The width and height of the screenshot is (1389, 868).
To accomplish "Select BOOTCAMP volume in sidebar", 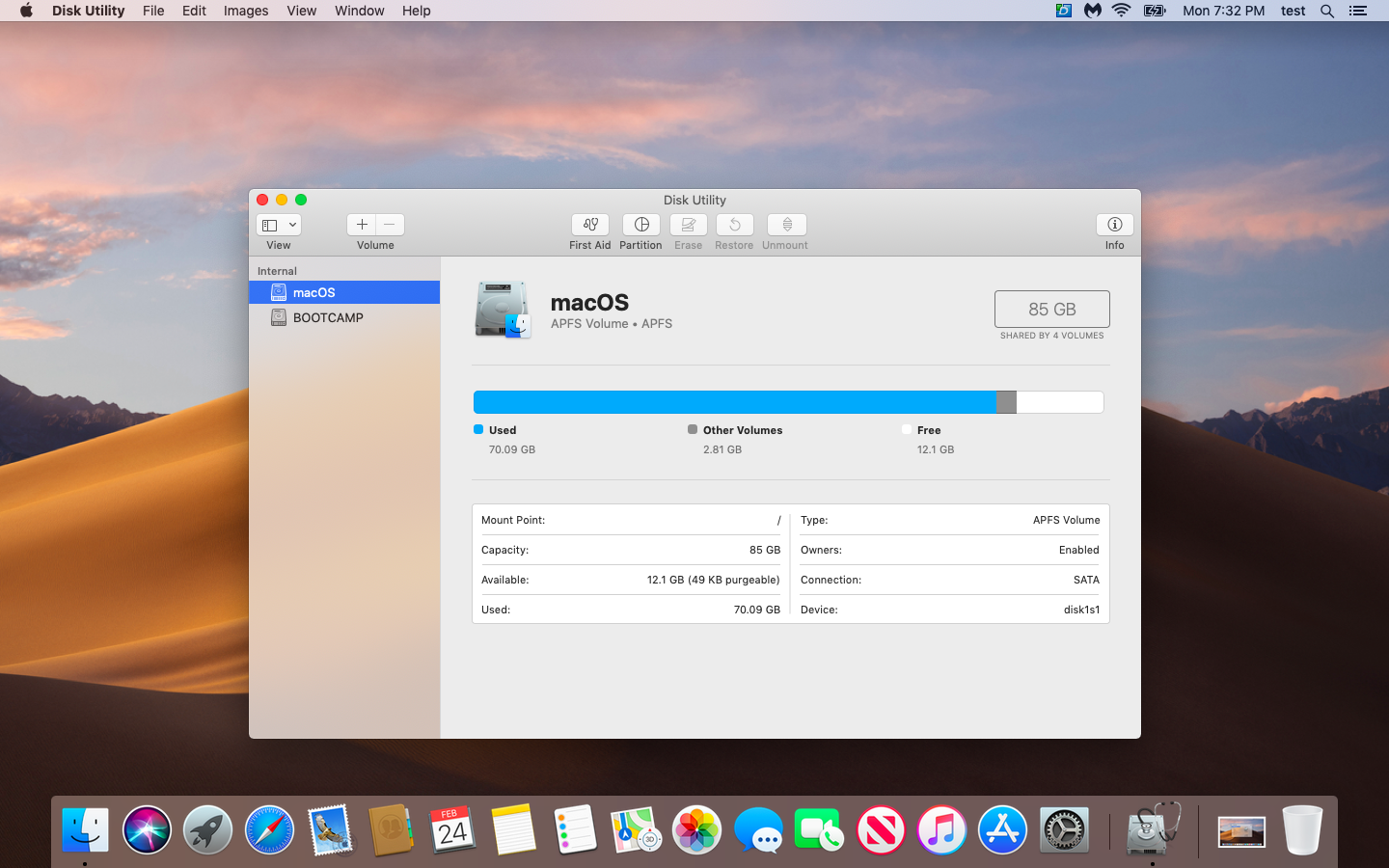I will tap(344, 317).
